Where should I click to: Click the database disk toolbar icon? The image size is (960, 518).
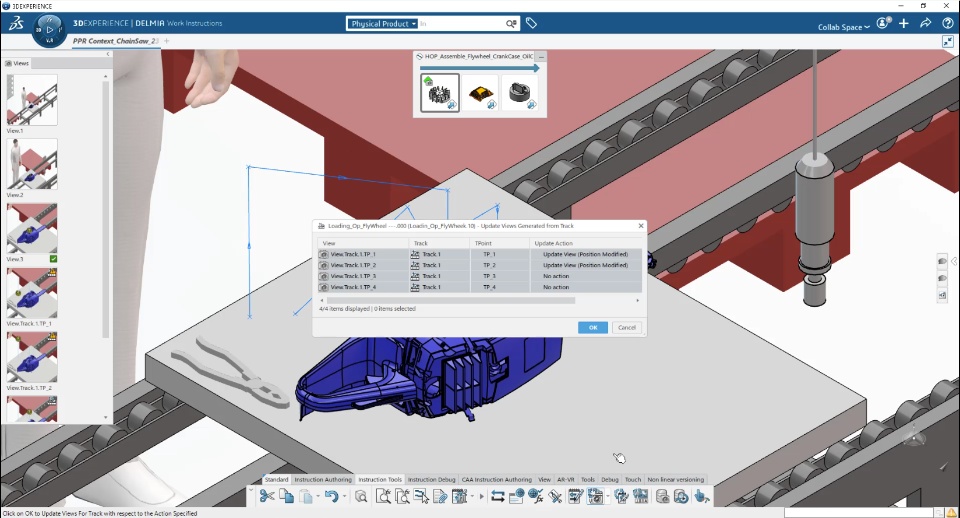point(662,496)
